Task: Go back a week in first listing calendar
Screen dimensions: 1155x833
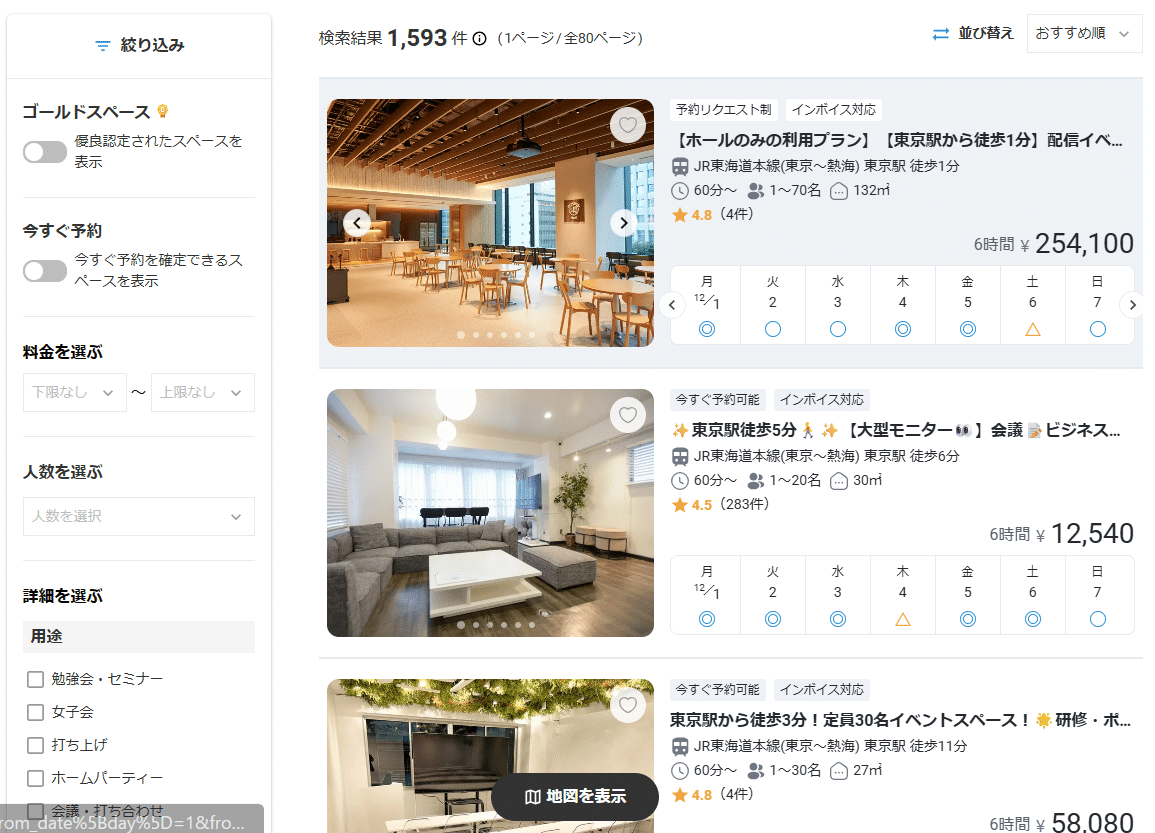Action: coord(673,304)
